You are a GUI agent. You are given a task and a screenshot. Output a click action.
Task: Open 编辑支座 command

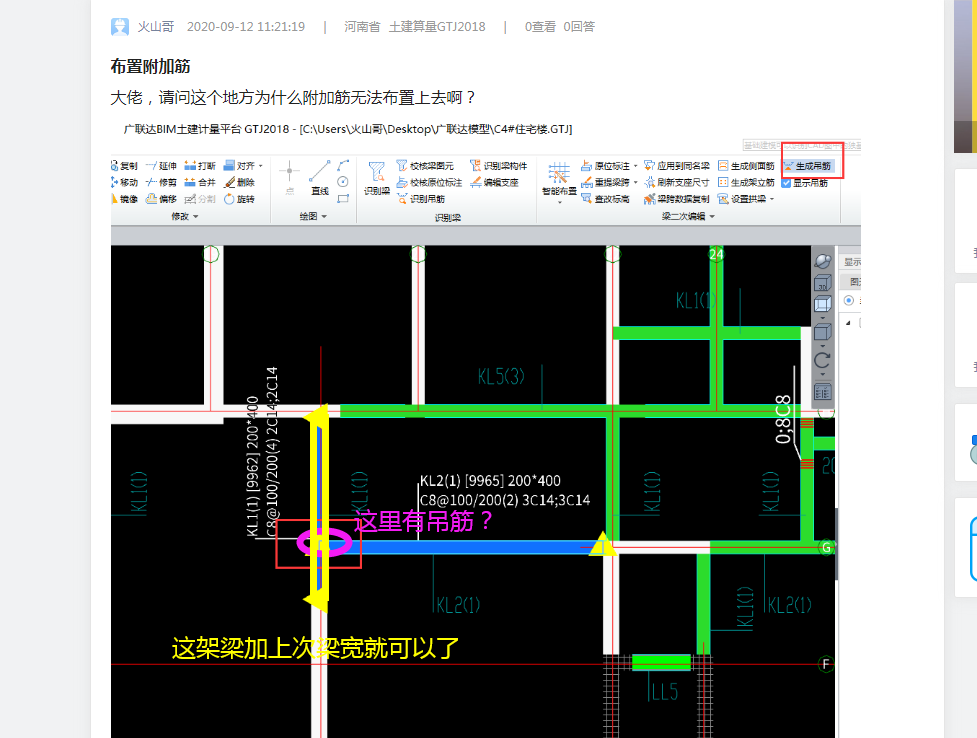[494, 182]
